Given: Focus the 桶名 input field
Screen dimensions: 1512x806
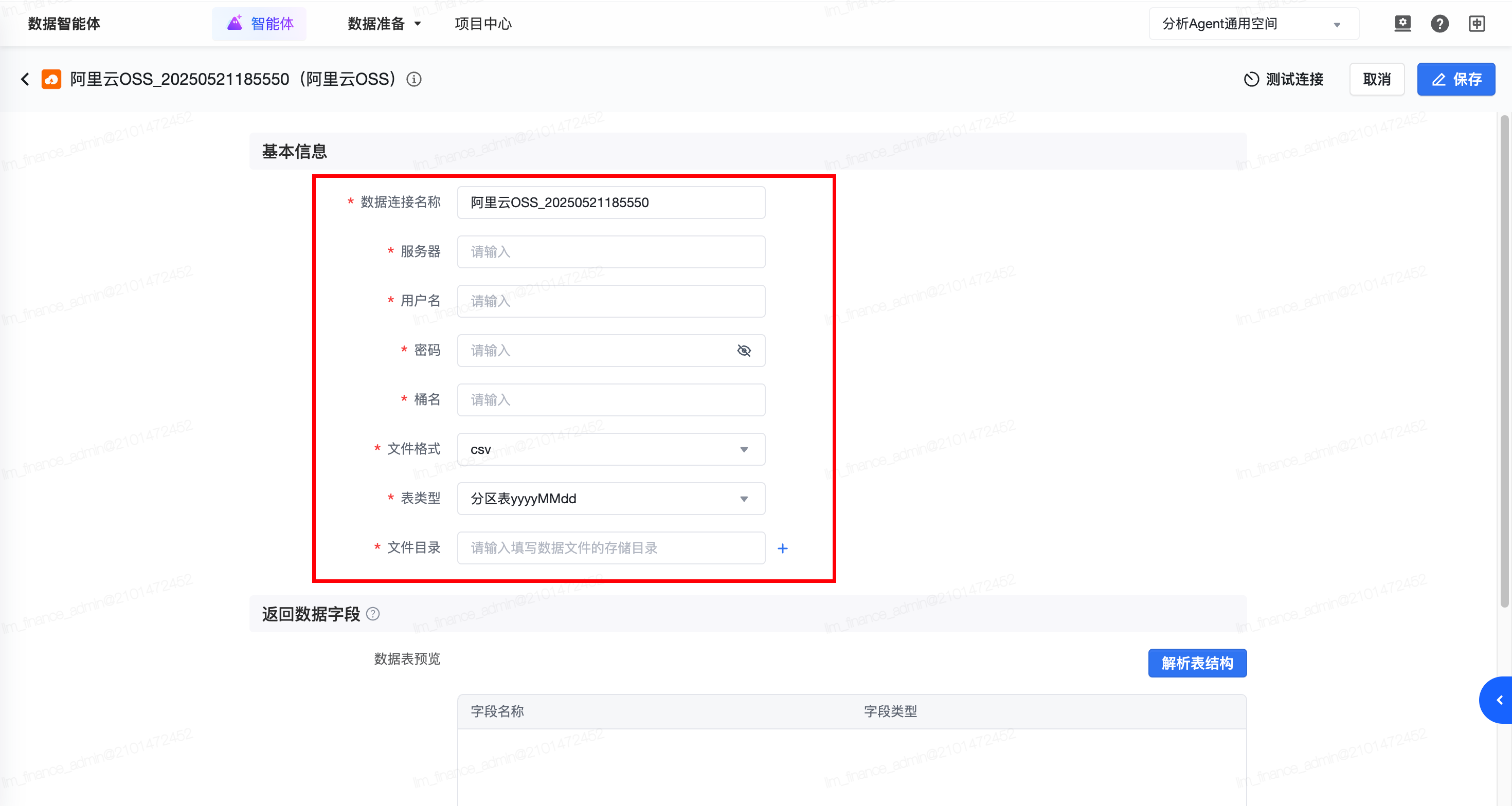Looking at the screenshot, I should click(611, 399).
